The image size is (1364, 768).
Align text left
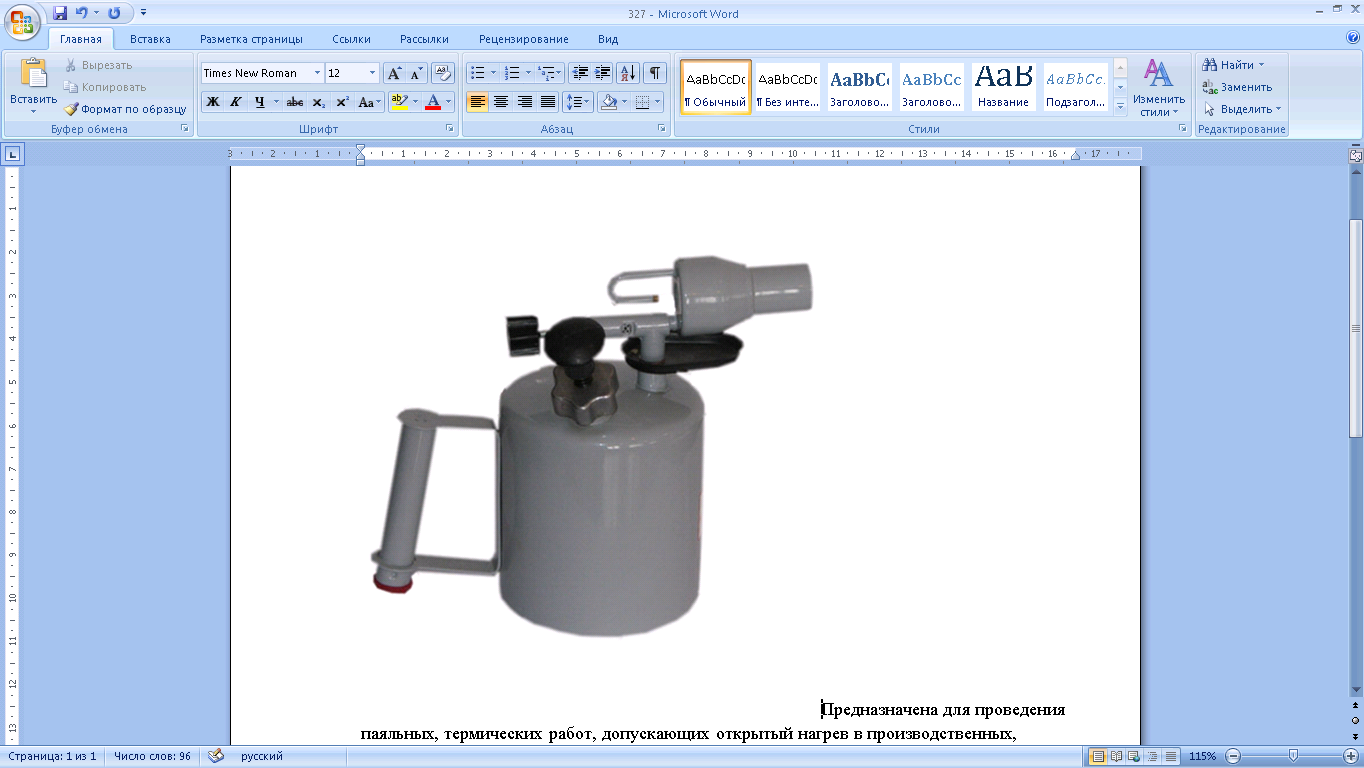pos(478,102)
